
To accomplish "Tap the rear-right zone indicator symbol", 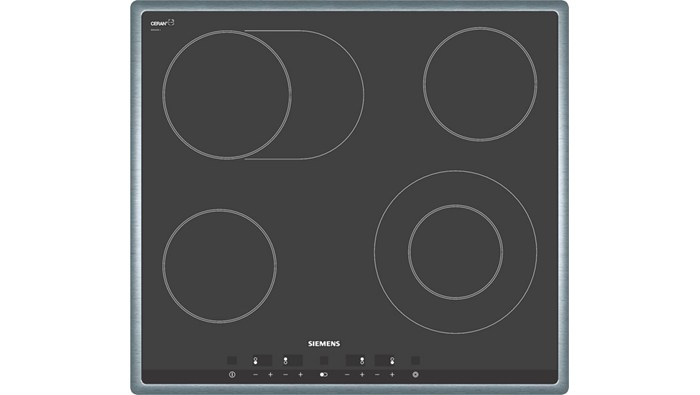I will [x=362, y=361].
